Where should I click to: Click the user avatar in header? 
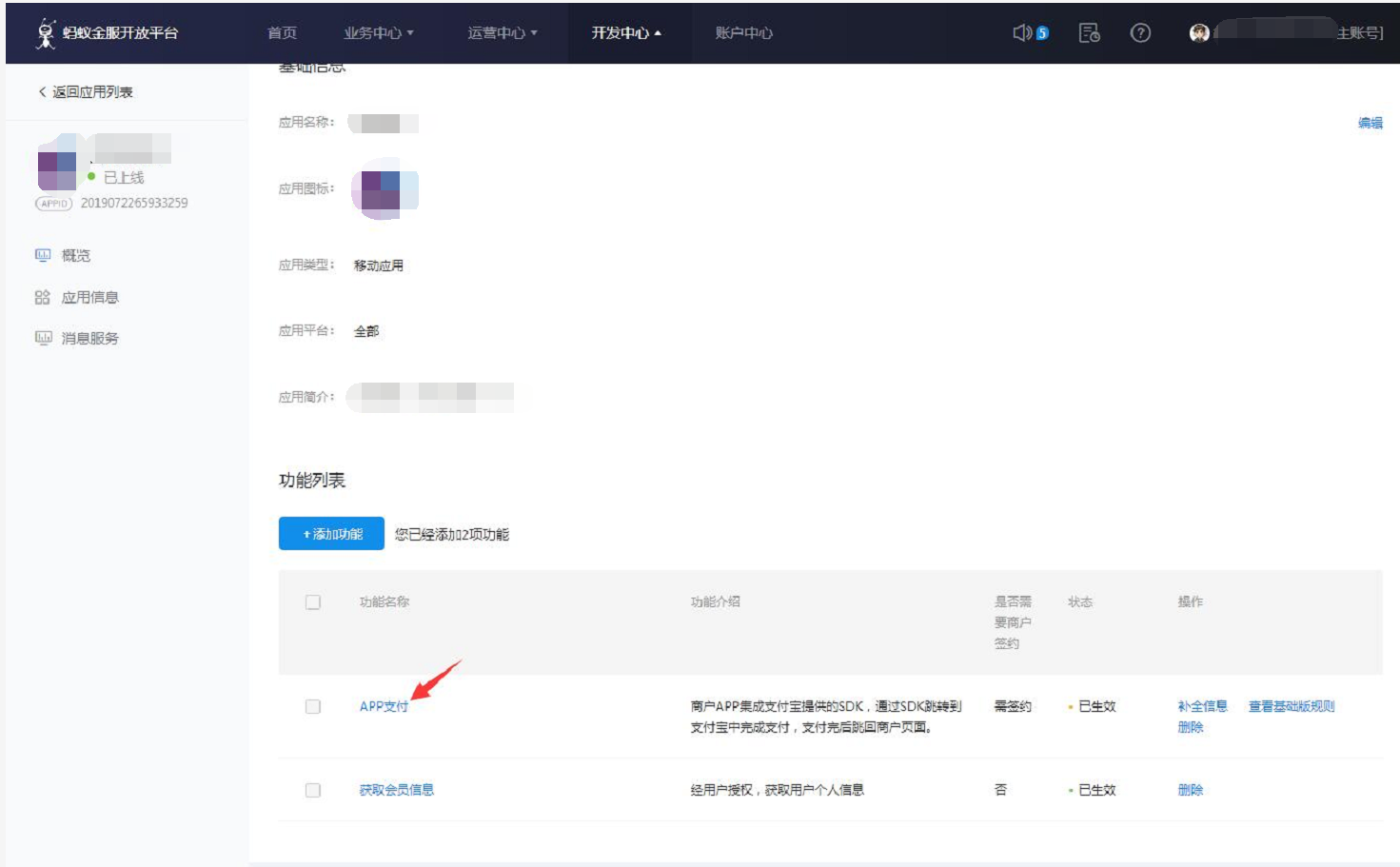pos(1199,33)
